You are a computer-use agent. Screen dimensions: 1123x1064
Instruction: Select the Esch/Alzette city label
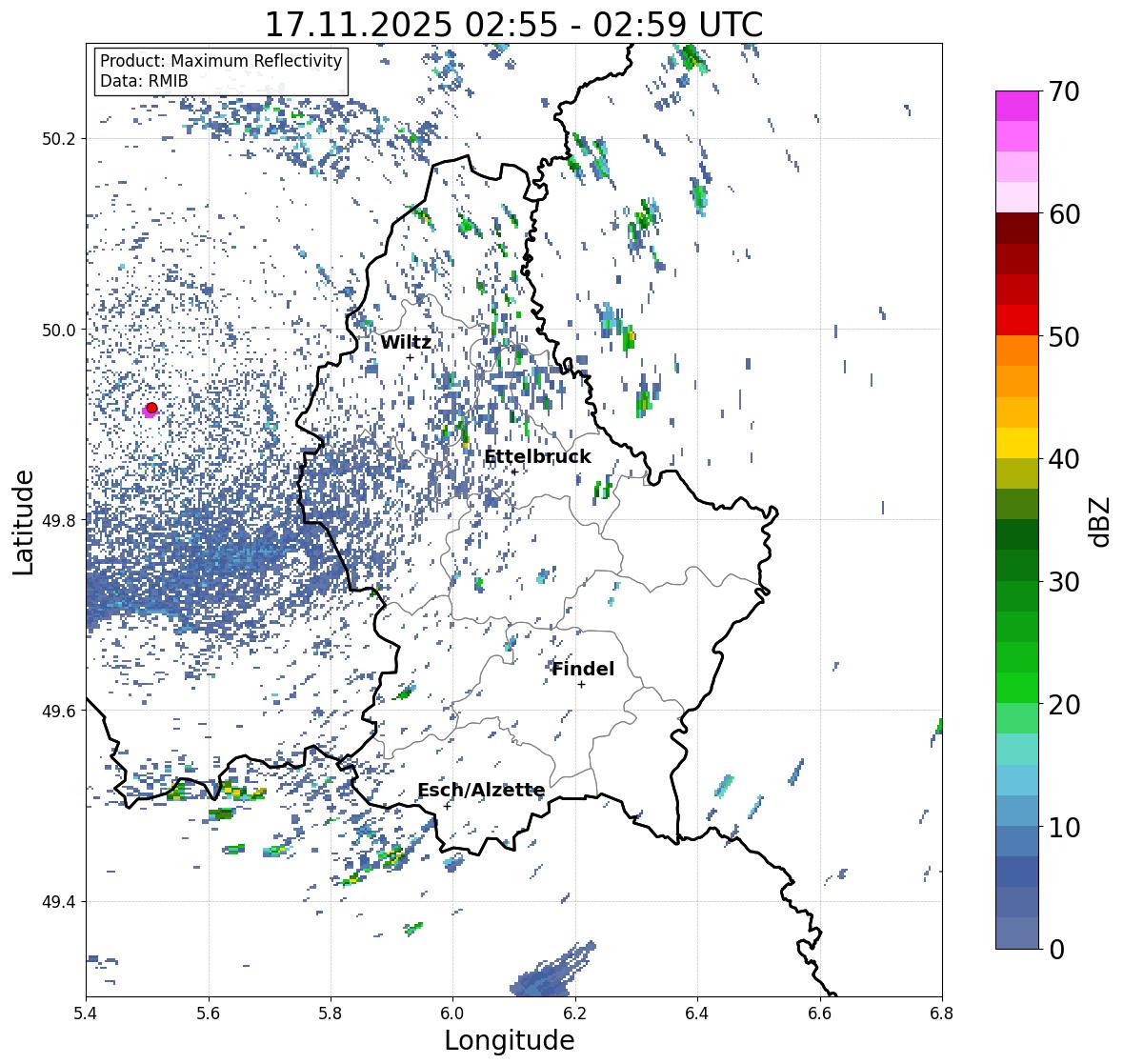[481, 790]
